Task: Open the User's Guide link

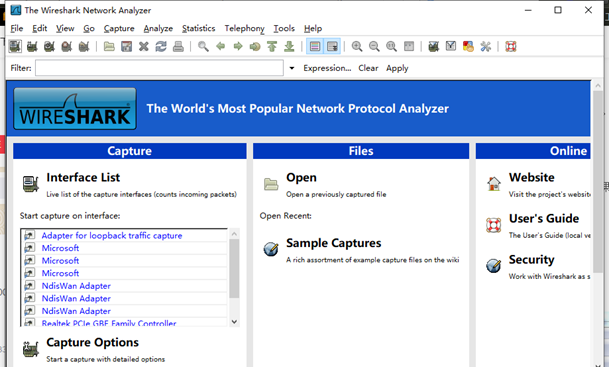Action: (x=544, y=219)
